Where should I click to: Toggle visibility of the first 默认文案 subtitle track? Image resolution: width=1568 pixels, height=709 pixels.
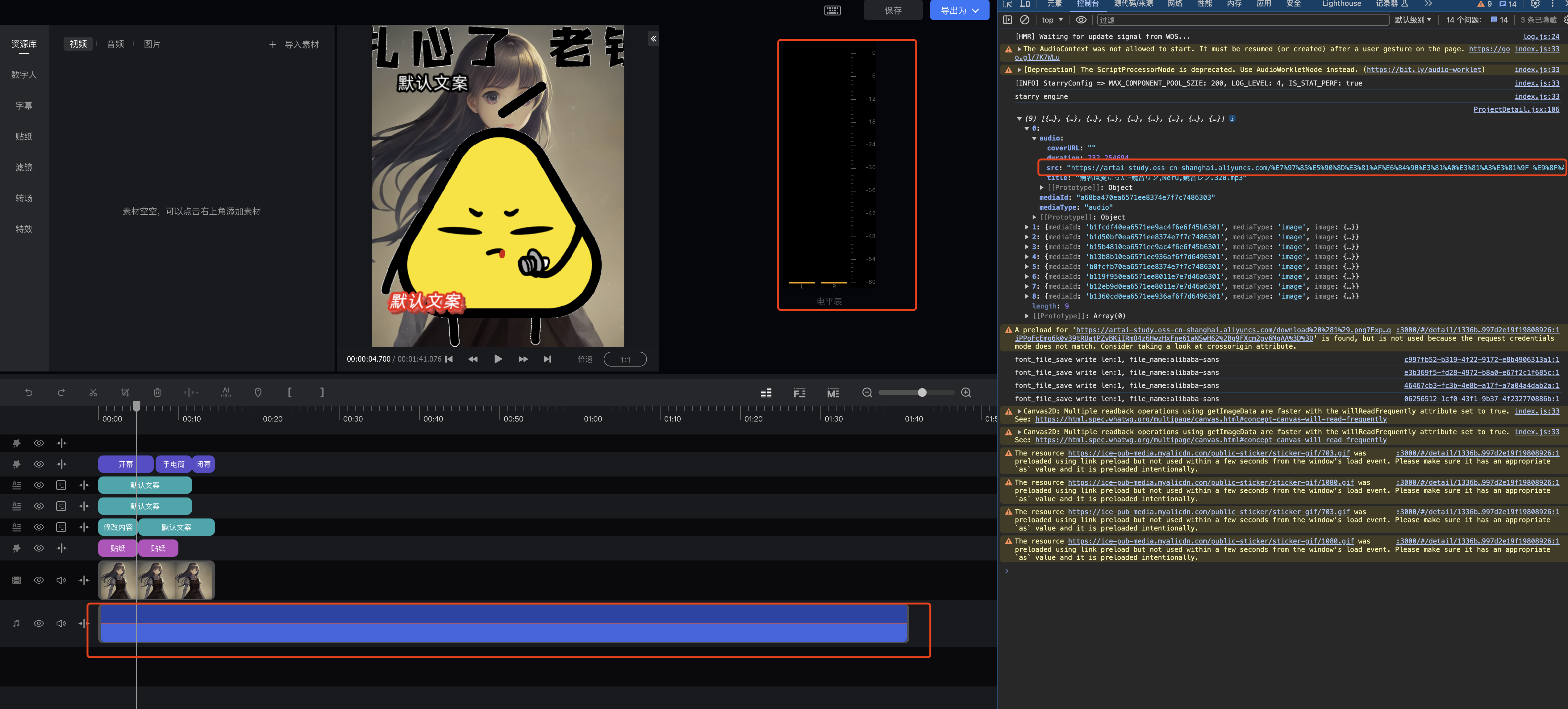click(x=39, y=485)
